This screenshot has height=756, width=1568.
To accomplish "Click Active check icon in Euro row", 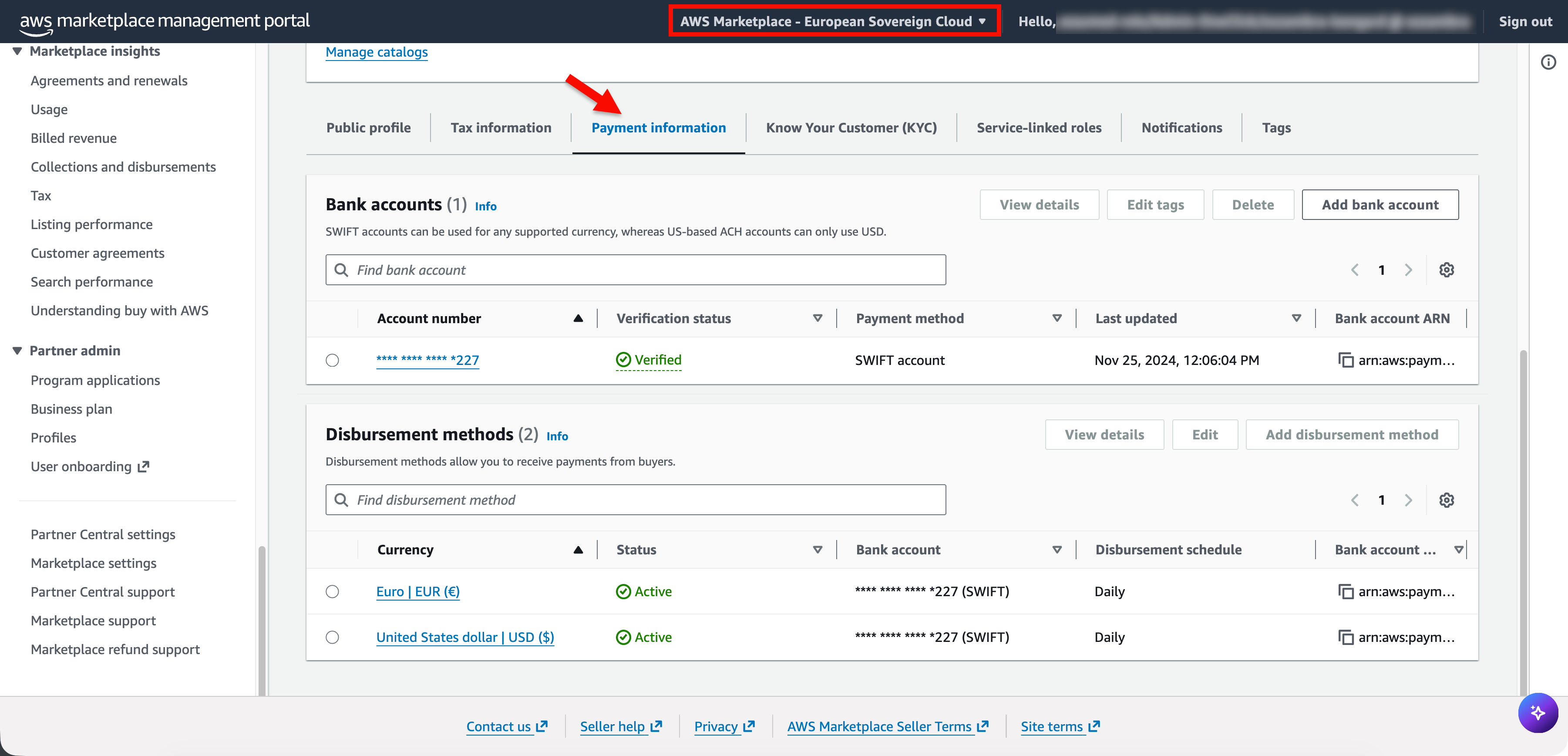I will pos(623,591).
